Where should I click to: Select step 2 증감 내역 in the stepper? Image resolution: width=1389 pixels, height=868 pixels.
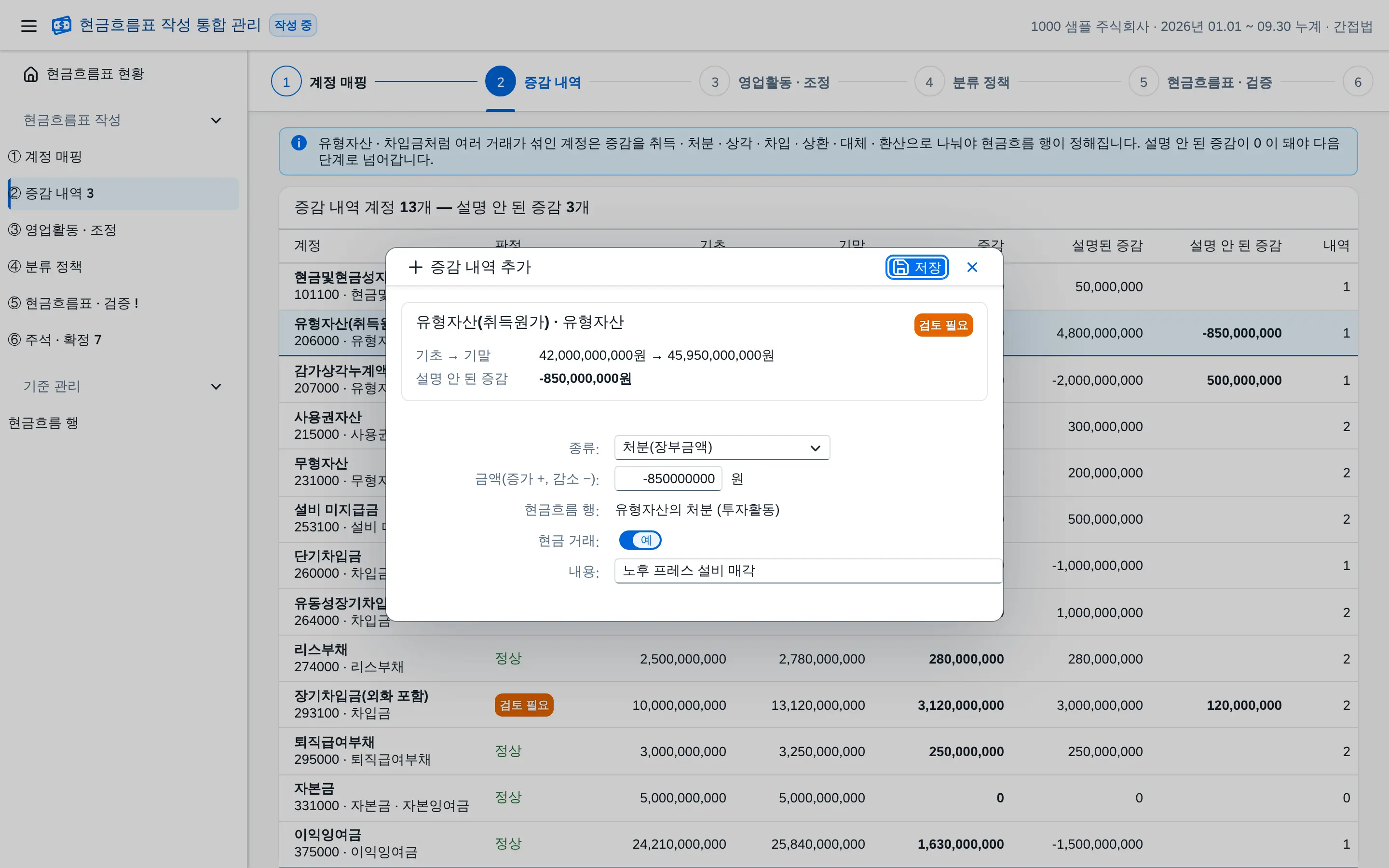tap(533, 82)
